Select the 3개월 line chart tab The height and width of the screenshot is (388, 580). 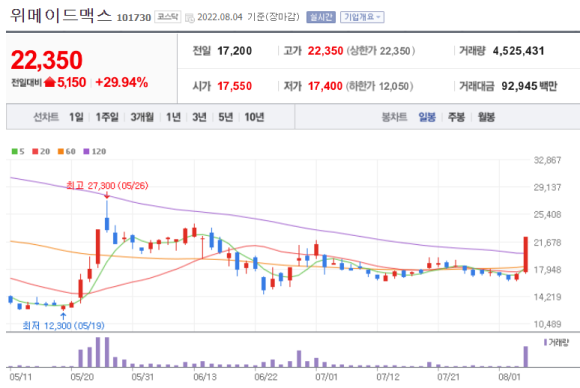[x=142, y=117]
